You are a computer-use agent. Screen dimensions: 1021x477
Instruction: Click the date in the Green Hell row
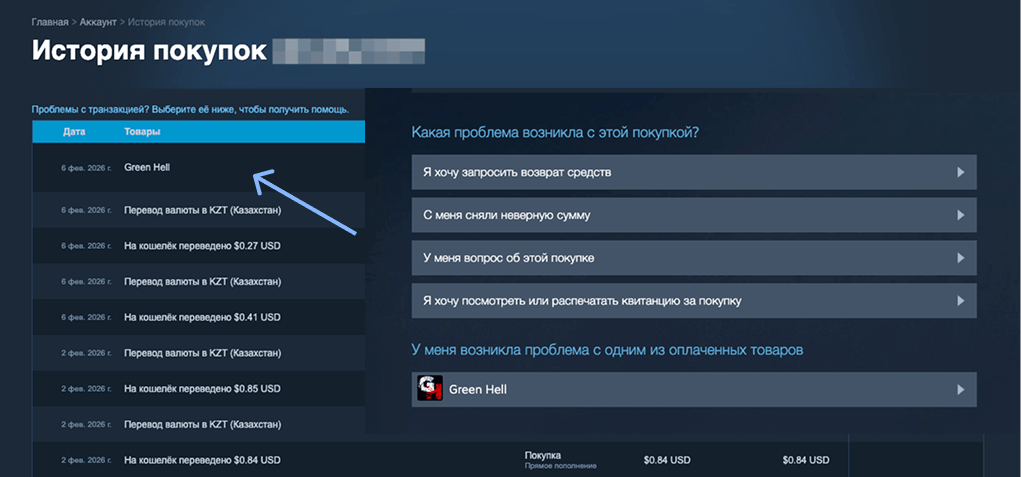point(88,168)
